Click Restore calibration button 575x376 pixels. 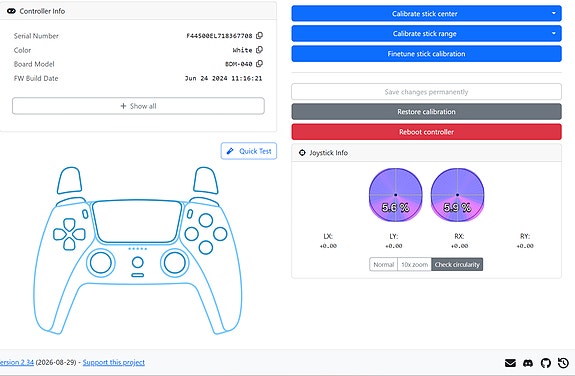426,112
